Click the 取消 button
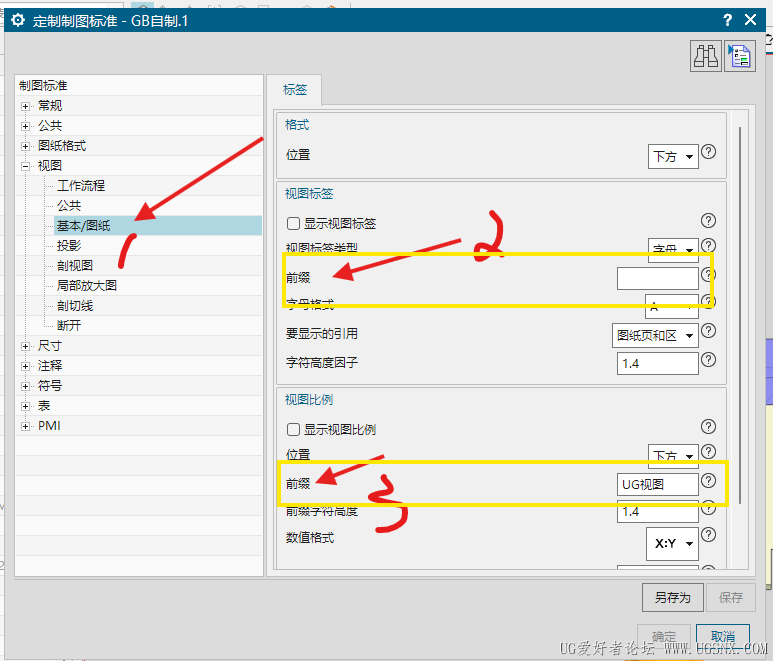This screenshot has width=773, height=661. pos(723,635)
